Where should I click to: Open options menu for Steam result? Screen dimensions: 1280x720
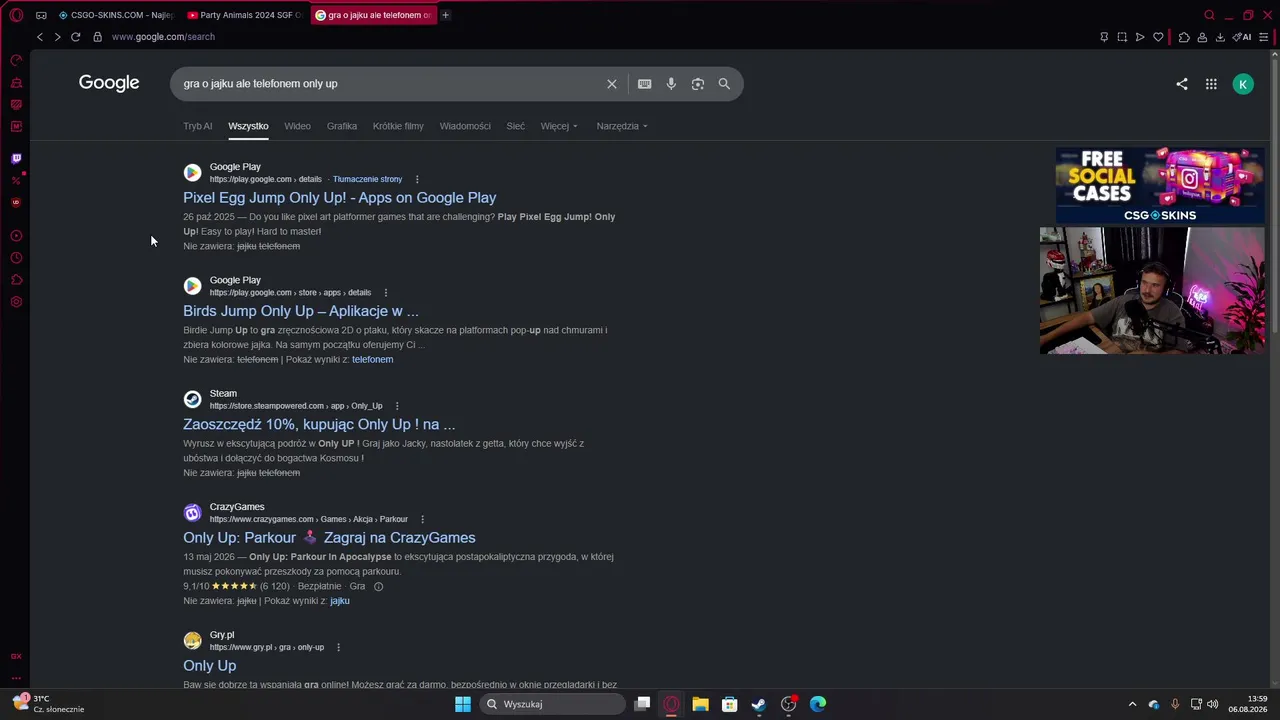coord(397,406)
